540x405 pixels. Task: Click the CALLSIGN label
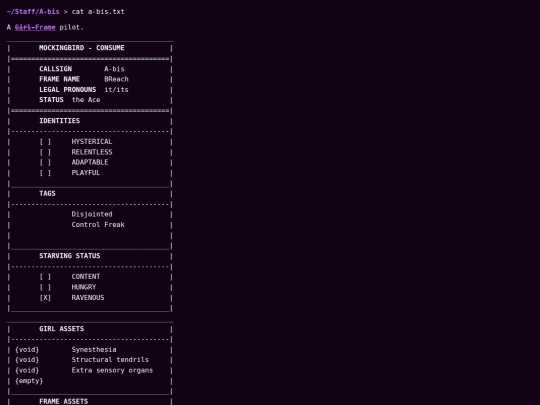(x=55, y=69)
